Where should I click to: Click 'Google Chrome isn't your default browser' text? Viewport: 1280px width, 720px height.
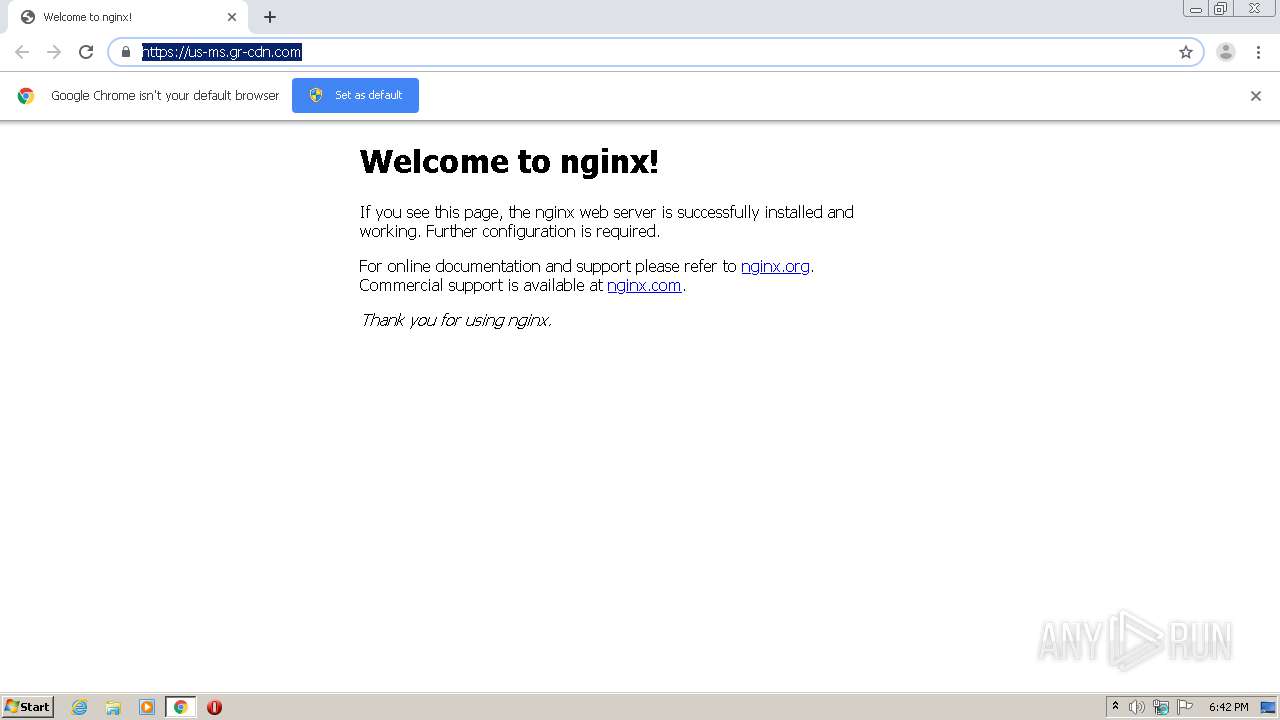pyautogui.click(x=165, y=96)
